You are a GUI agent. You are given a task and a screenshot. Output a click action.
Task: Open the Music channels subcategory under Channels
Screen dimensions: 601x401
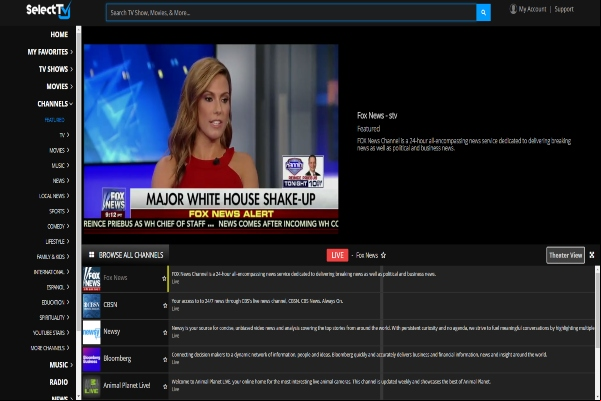click(x=61, y=166)
